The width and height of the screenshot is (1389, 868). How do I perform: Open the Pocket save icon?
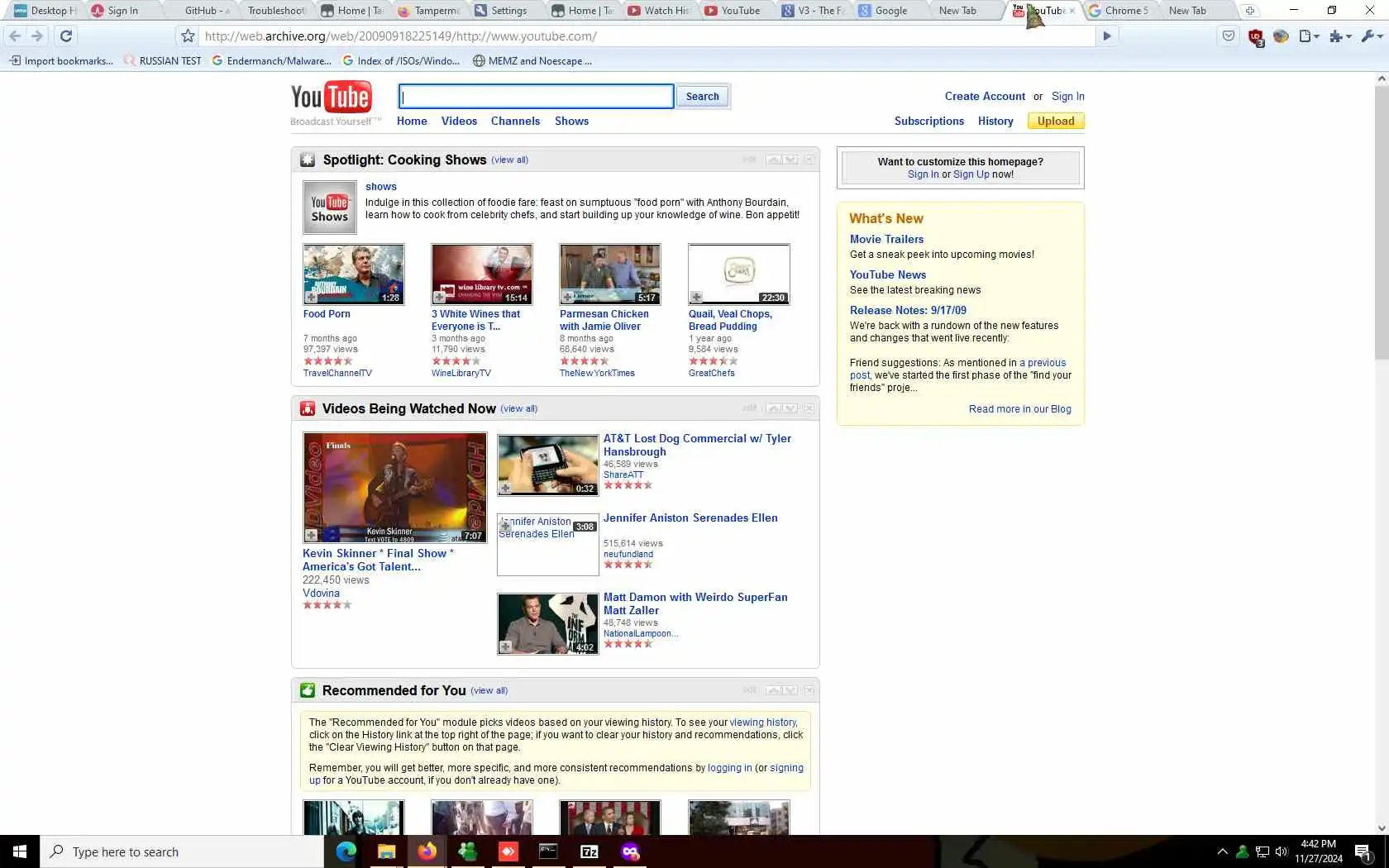tap(1229, 36)
